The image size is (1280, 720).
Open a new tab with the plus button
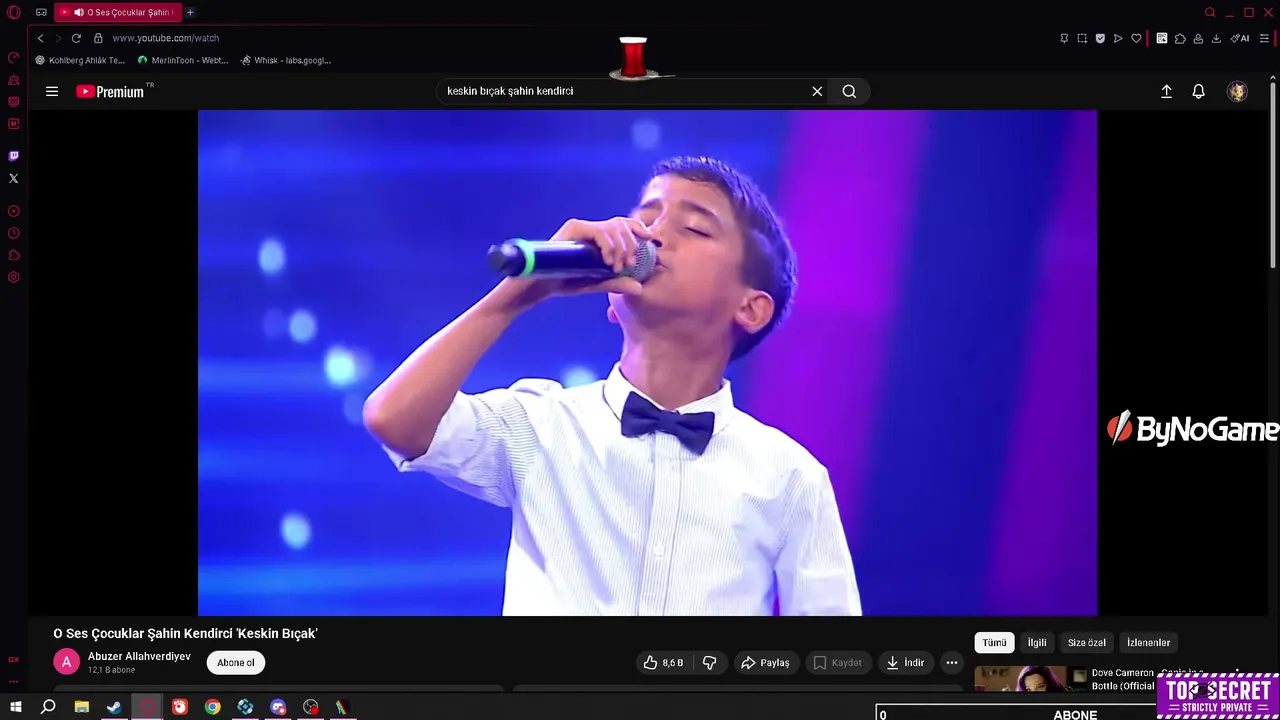point(190,12)
